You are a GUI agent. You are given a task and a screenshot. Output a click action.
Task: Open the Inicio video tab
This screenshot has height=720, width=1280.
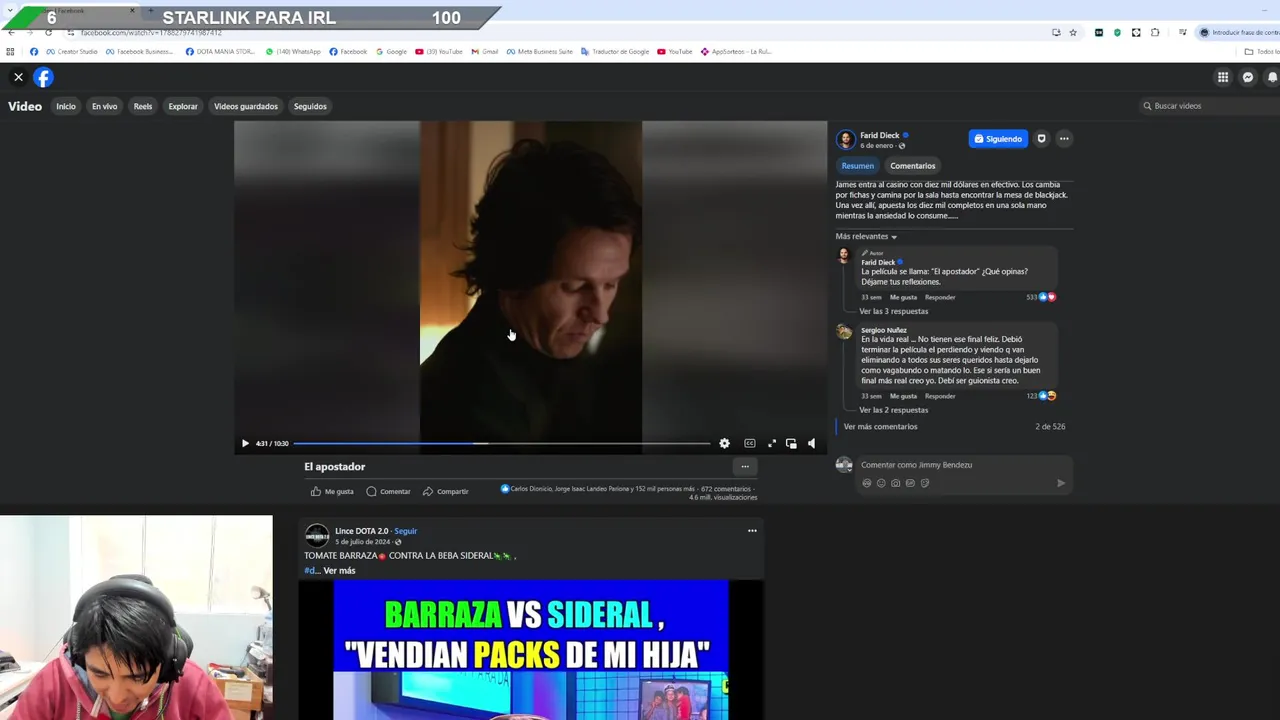click(x=66, y=106)
